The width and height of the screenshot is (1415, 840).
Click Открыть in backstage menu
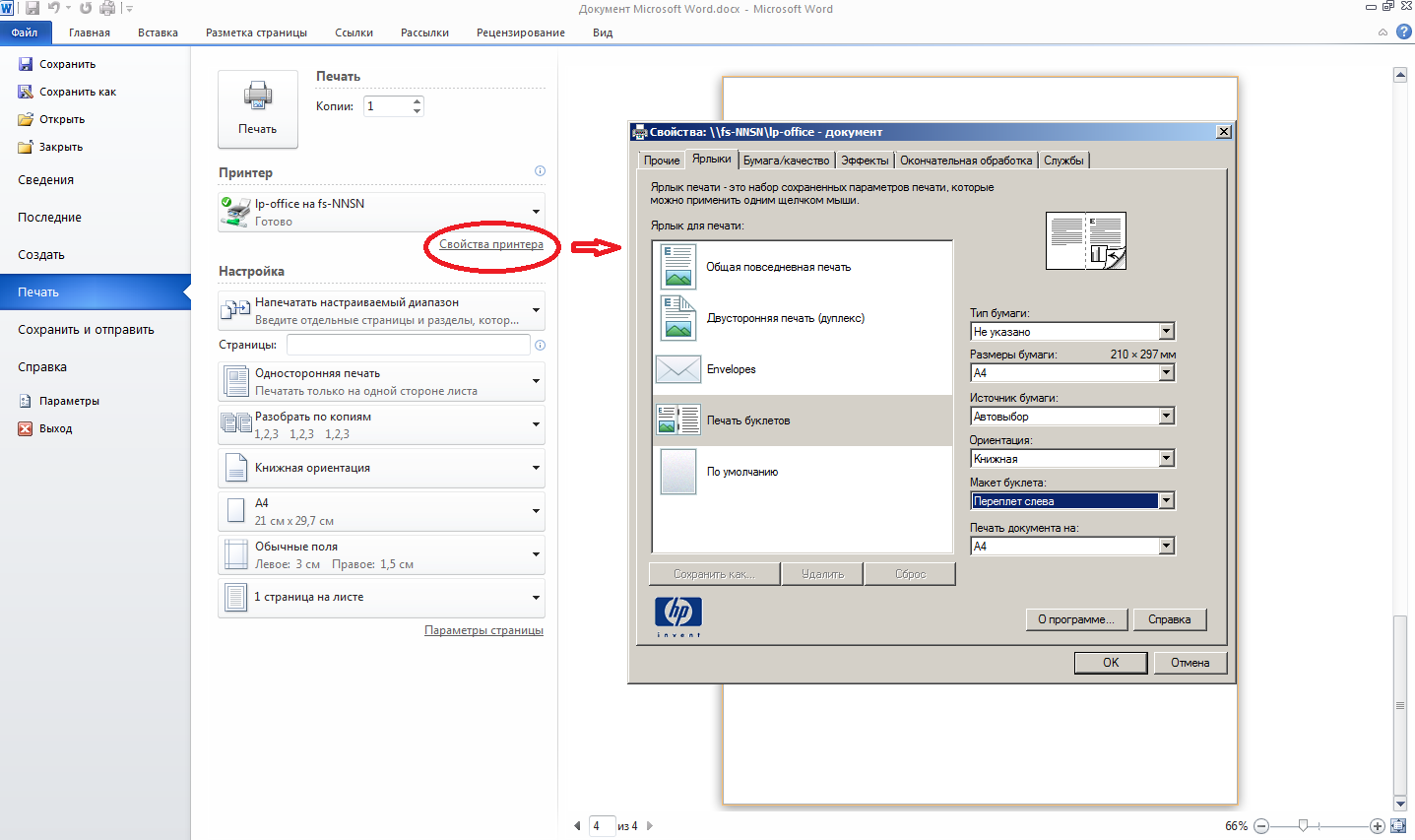62,119
